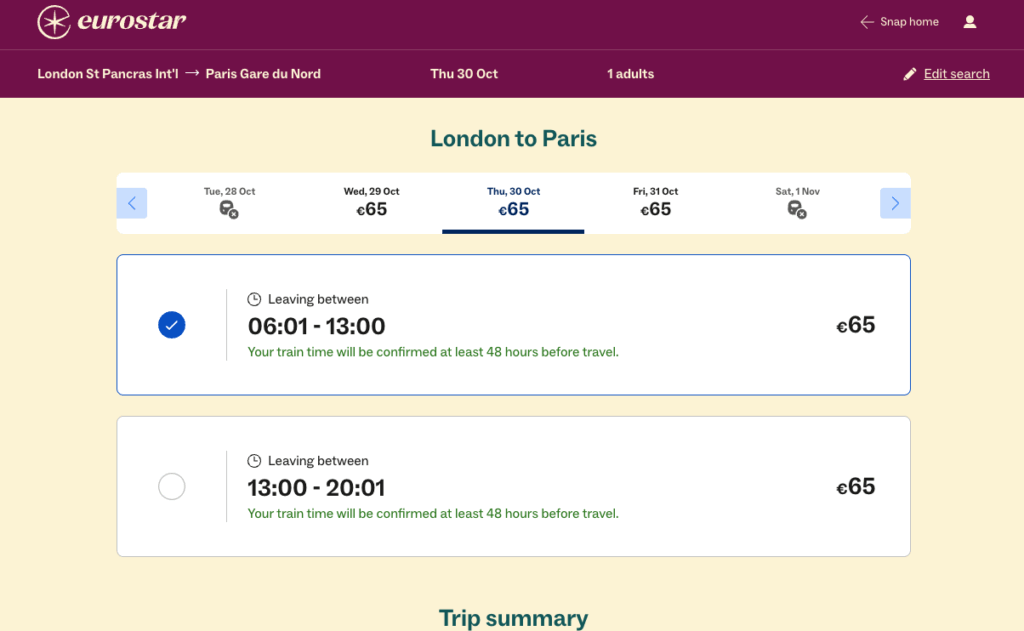Select the Thu, 30 Oct date tab
The width and height of the screenshot is (1024, 631).
[513, 202]
